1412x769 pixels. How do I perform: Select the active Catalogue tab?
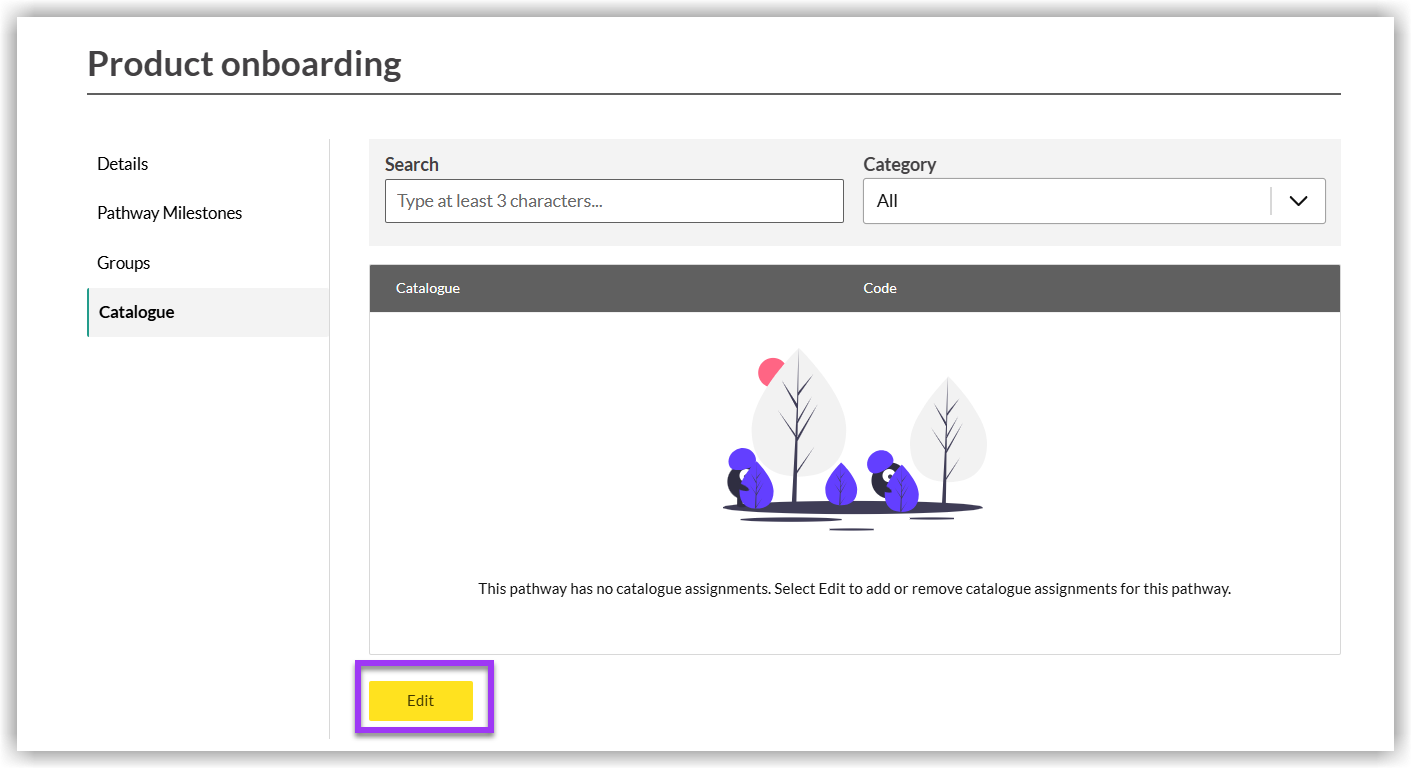136,311
